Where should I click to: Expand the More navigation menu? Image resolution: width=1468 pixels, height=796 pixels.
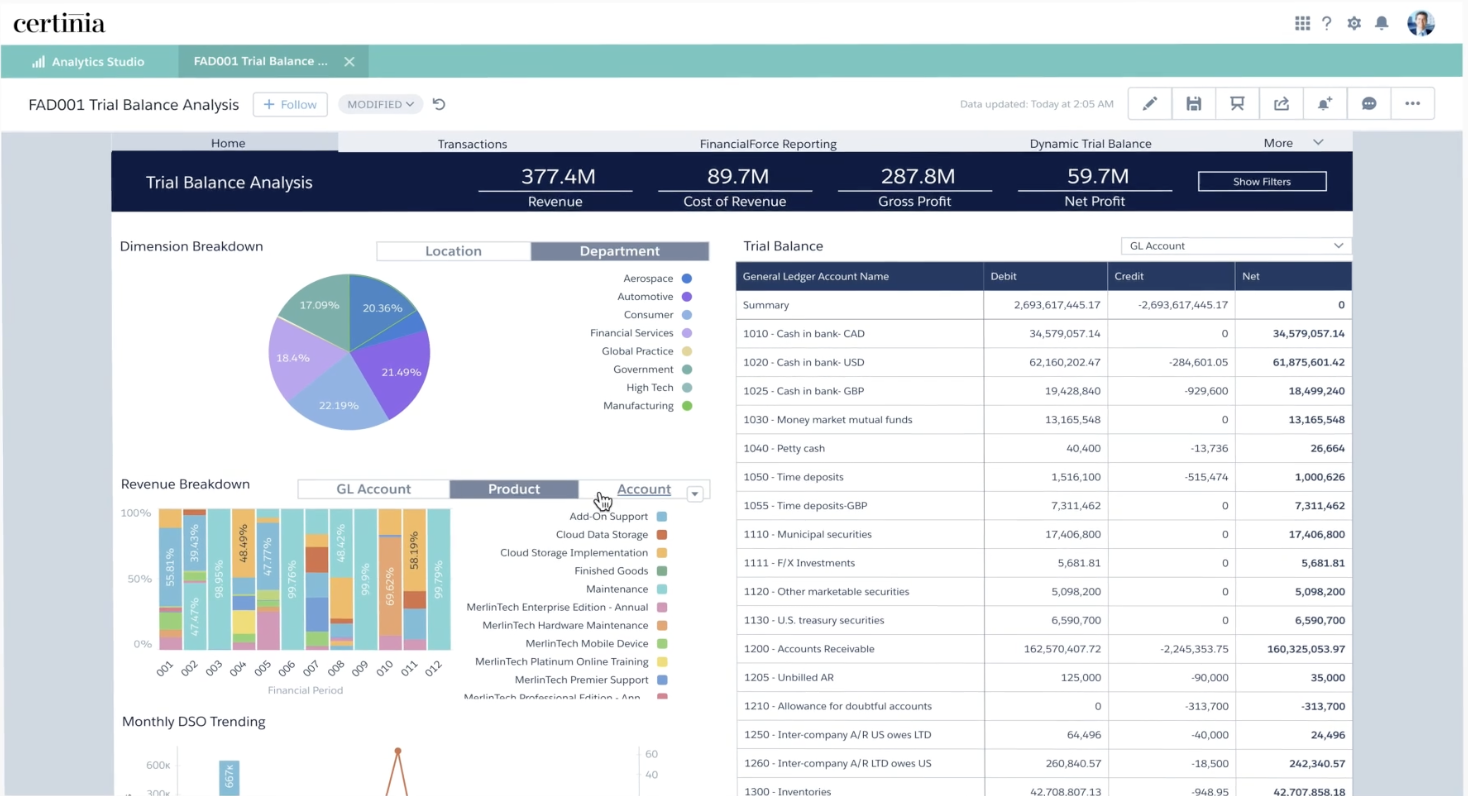(1291, 142)
